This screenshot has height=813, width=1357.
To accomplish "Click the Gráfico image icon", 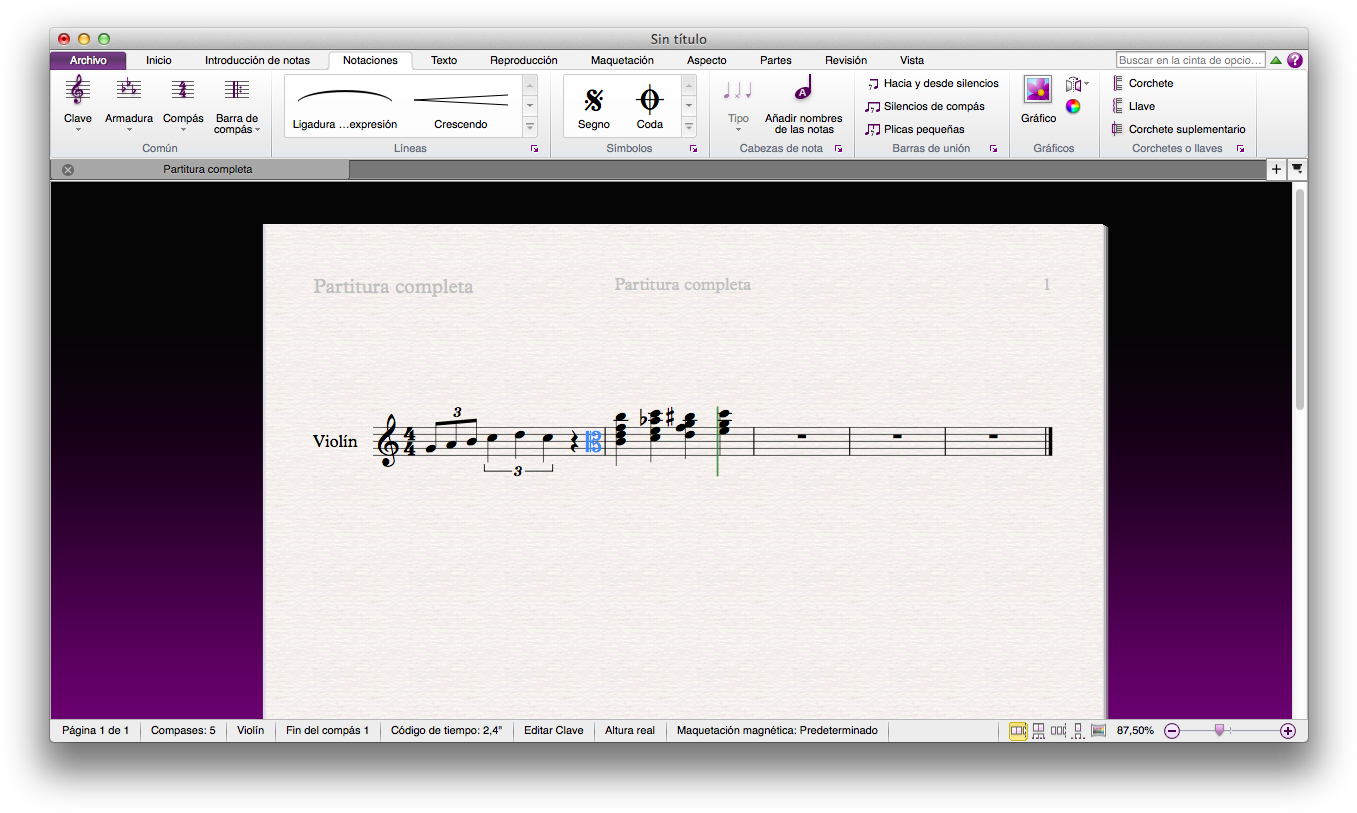I will [1038, 91].
